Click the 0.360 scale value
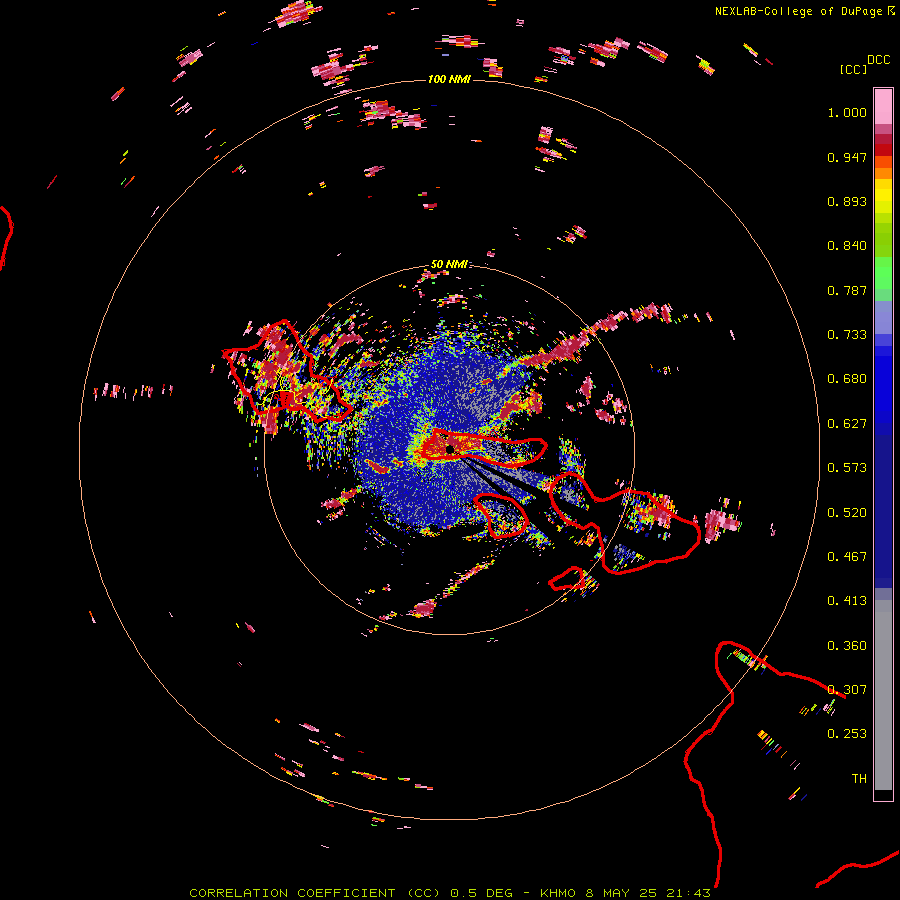The image size is (900, 900). tap(847, 646)
